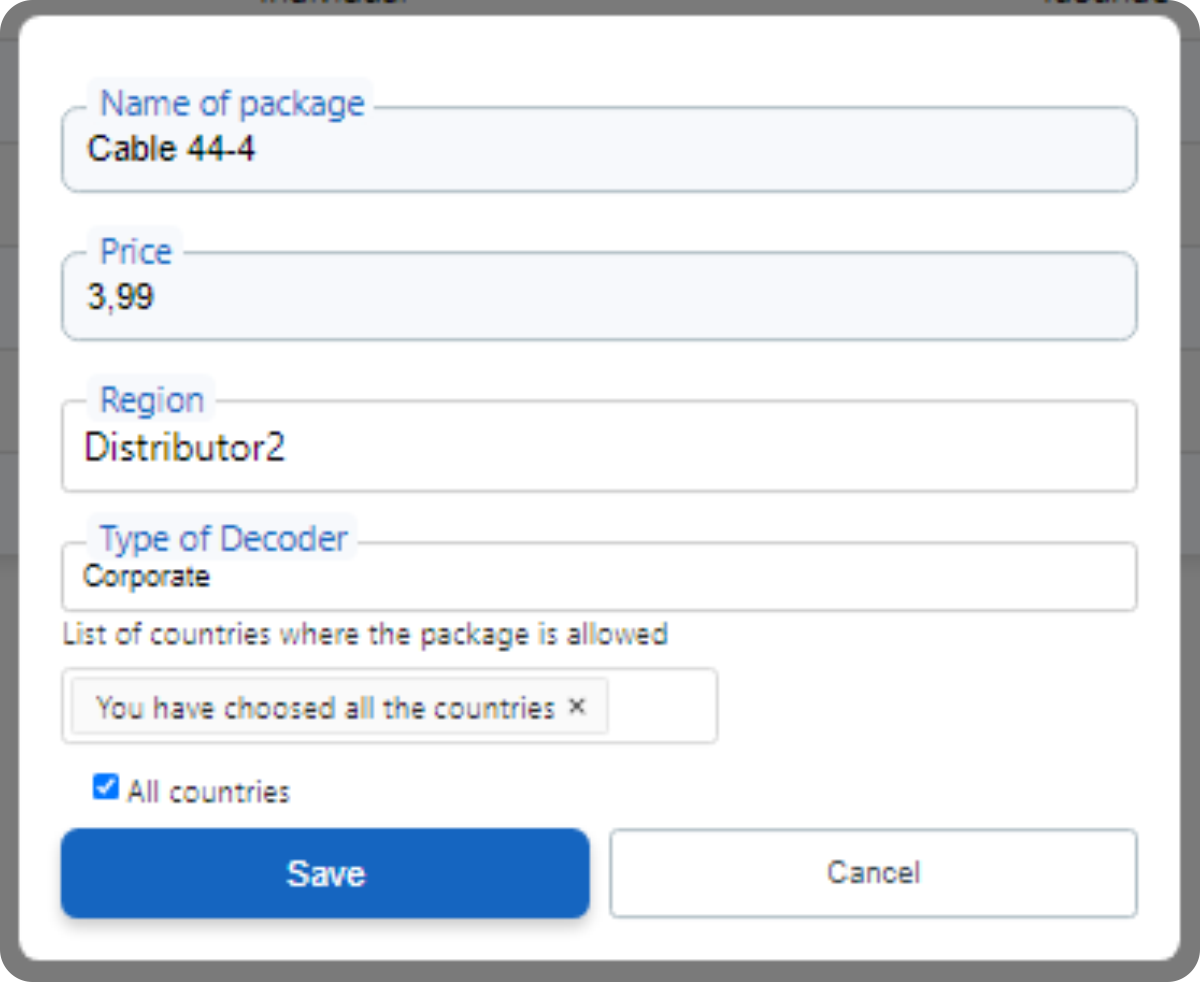Viewport: 1200px width, 982px height.
Task: Click the Corporate decoder value
Action: (147, 577)
